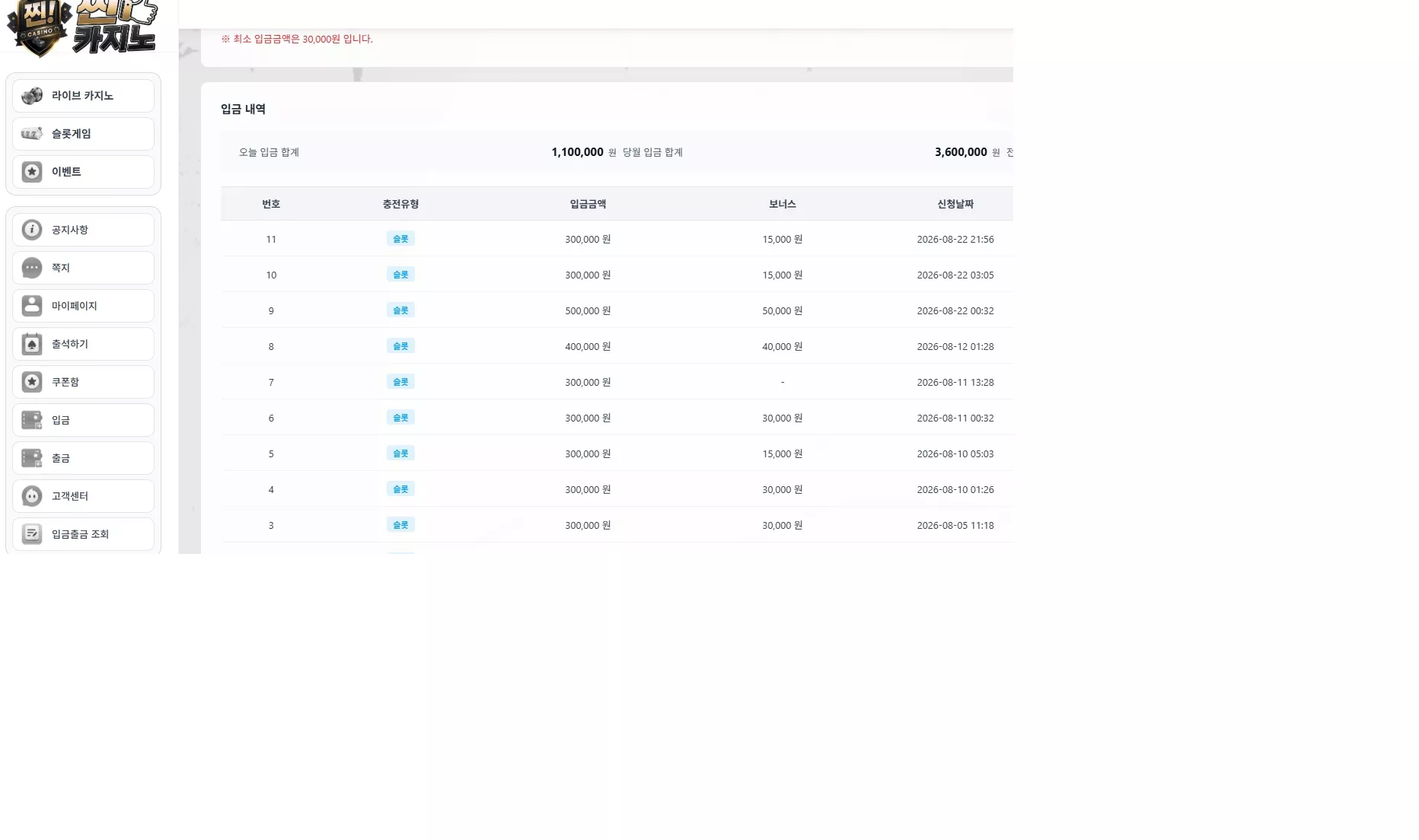Click the 슬롯 badge in row 9
Screen dimensions: 1419x840
click(400, 310)
